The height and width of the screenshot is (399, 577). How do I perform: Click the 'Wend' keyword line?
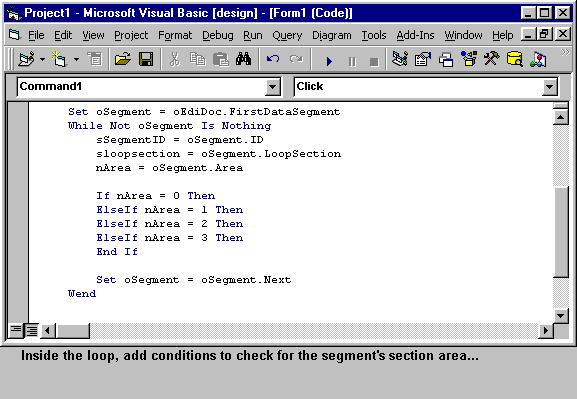point(82,294)
